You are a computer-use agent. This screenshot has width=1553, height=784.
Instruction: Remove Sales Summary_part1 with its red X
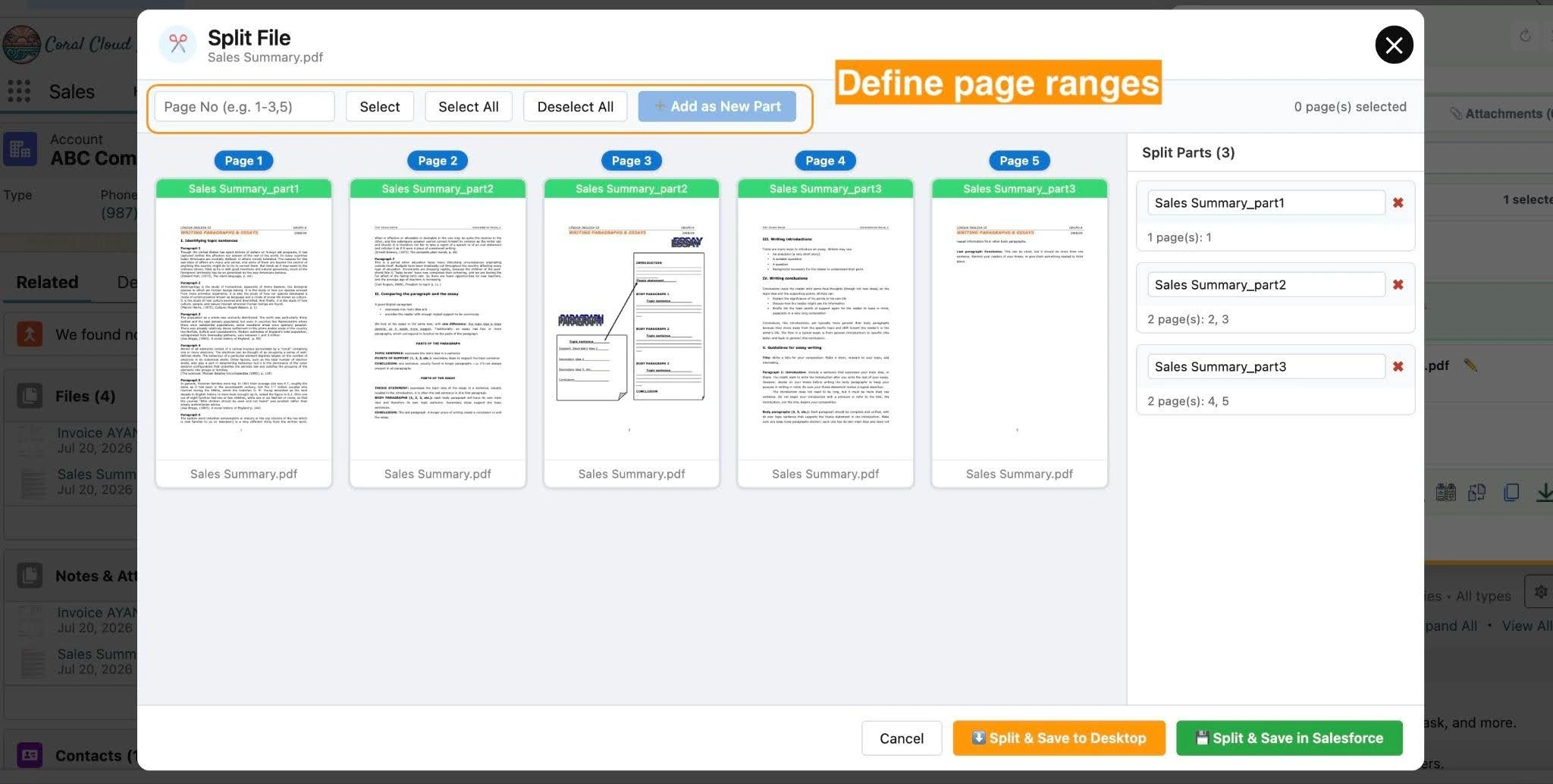[1398, 202]
